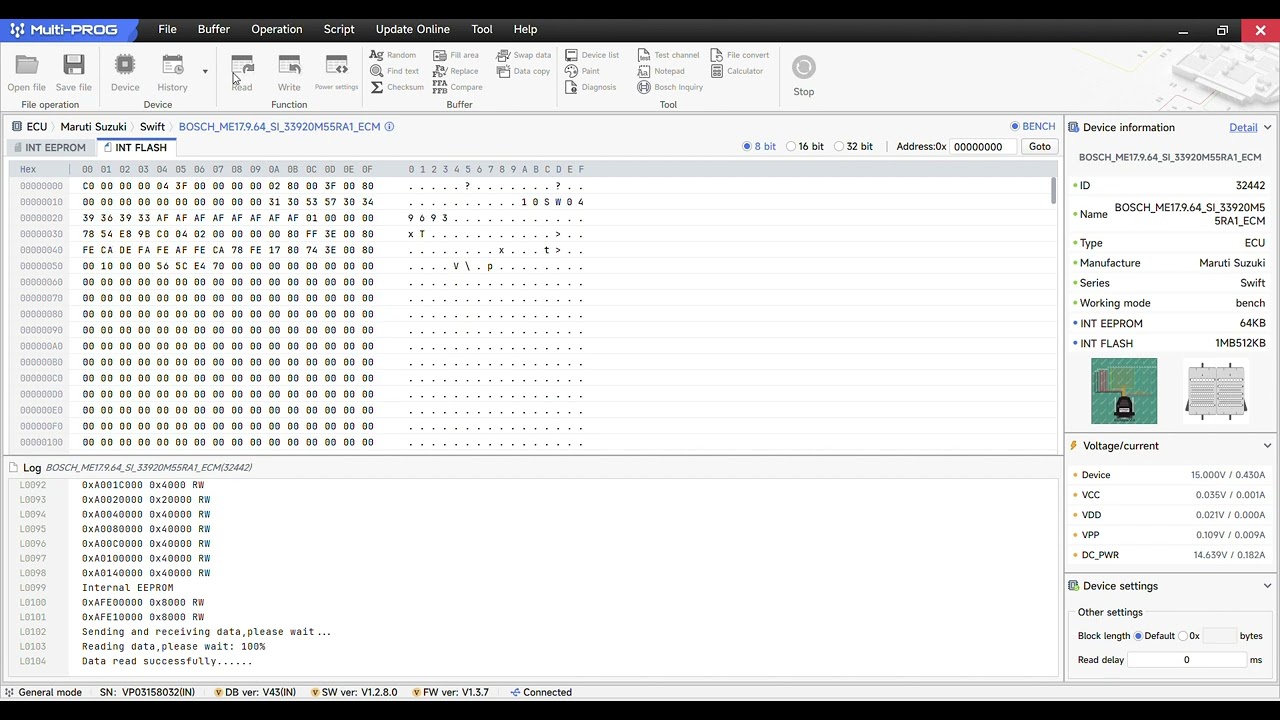The height and width of the screenshot is (720, 1280).
Task: Open the Device list tool
Action: 592,55
